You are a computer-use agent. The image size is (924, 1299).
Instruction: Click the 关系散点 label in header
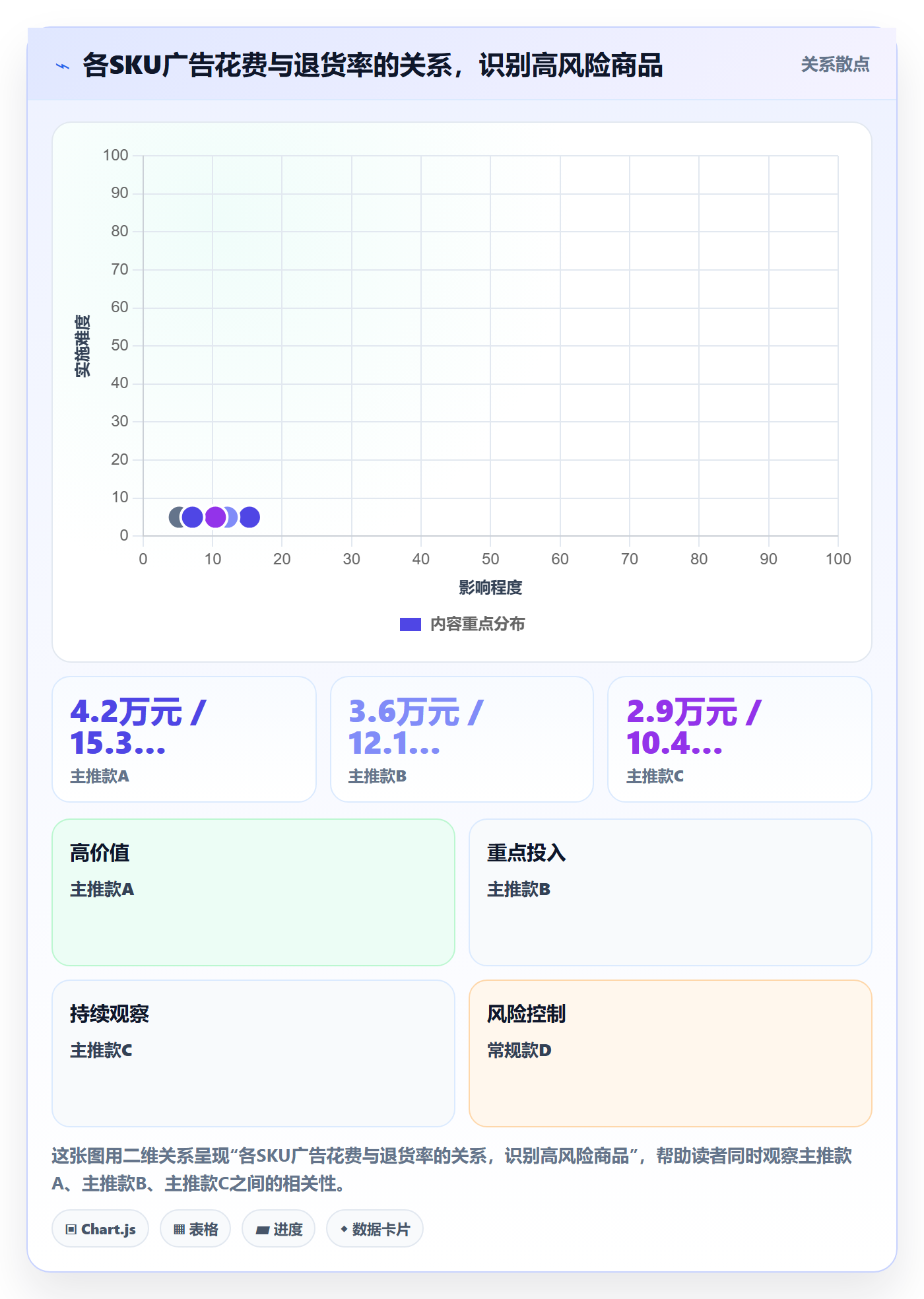coord(835,65)
